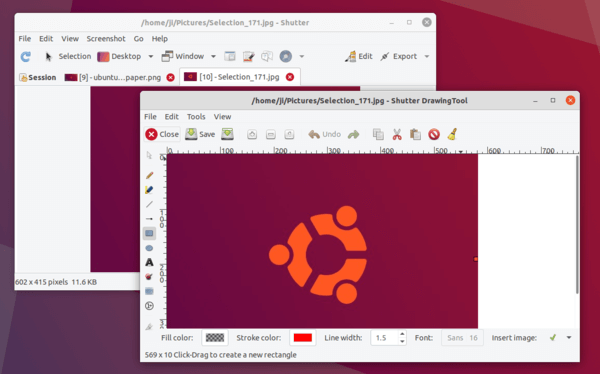Screen dimensions: 600x374
Task: Activate the text tool
Action: (x=149, y=263)
